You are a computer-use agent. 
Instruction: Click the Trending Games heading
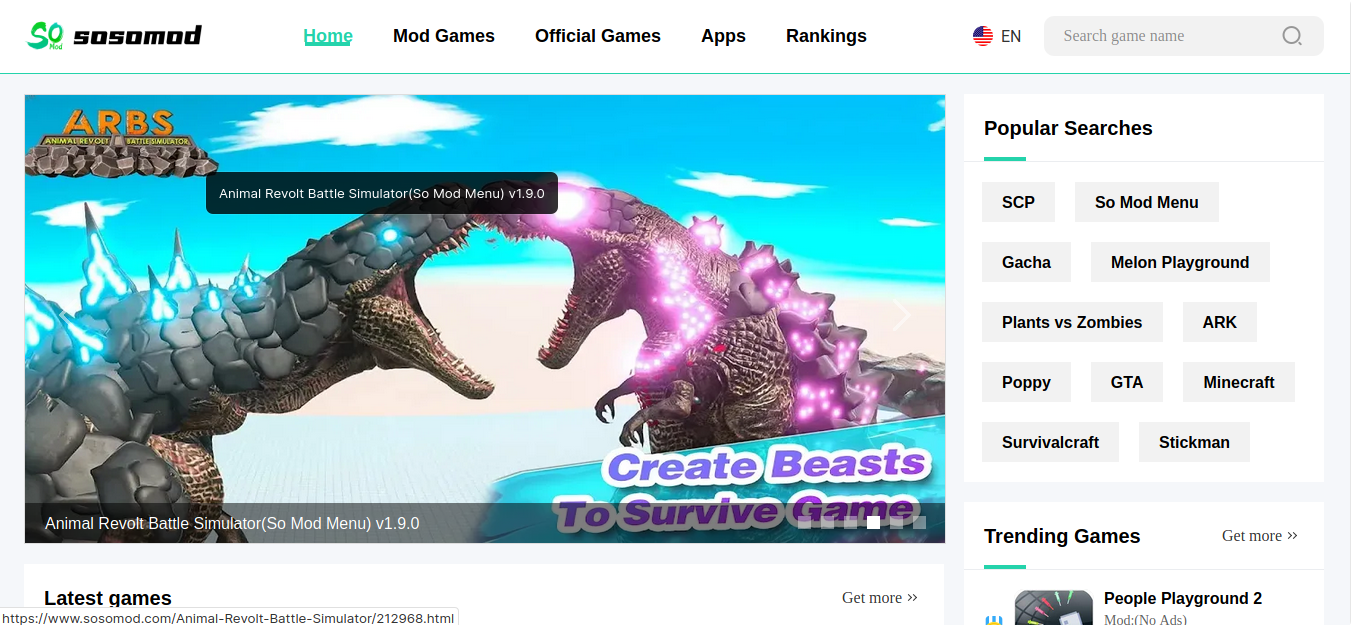click(x=1062, y=536)
